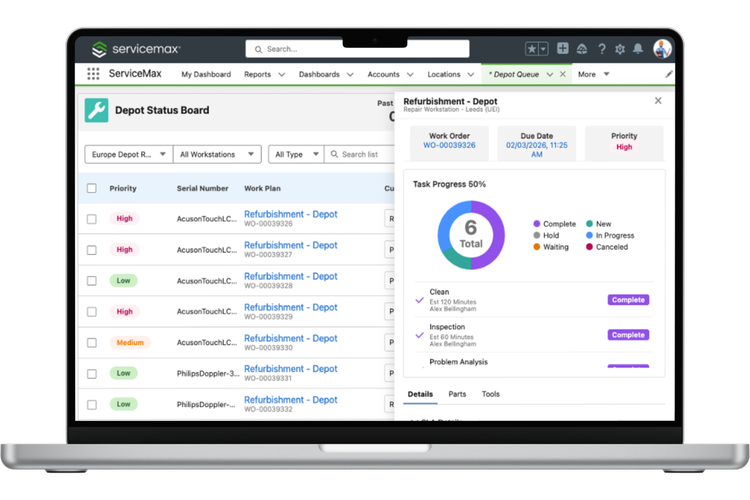
Task: Open the Help question mark icon
Action: (601, 49)
